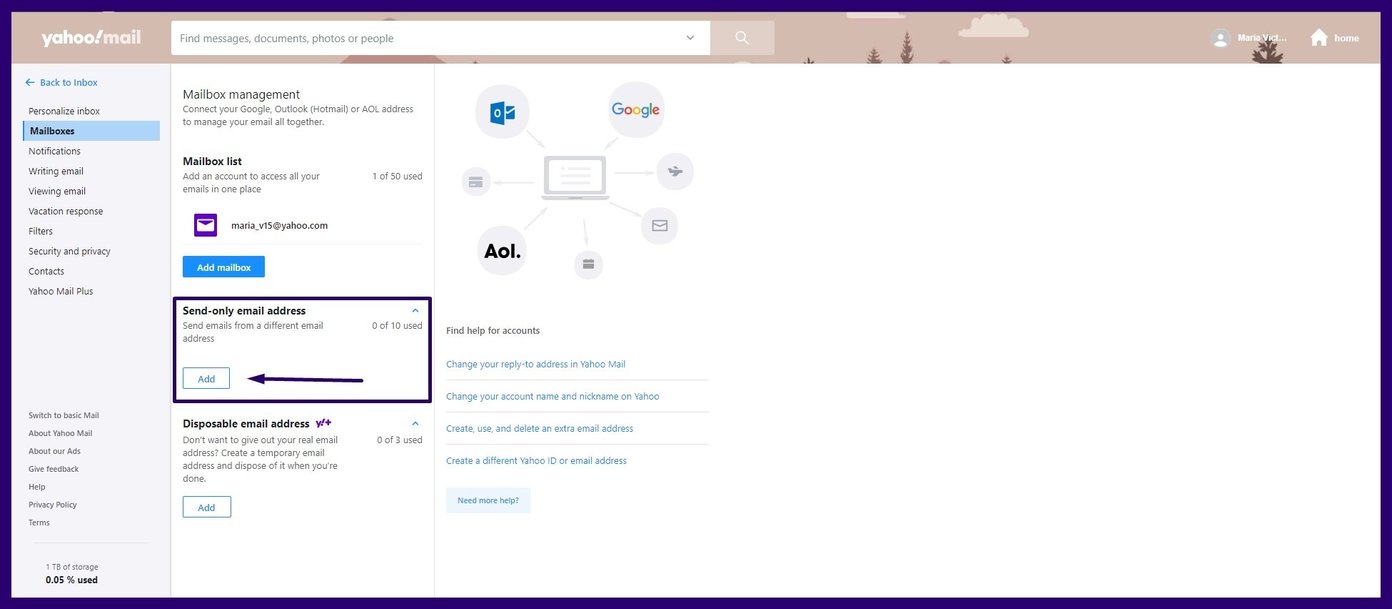The image size is (1392, 609).
Task: Open the Terms link
Action: pyautogui.click(x=39, y=523)
